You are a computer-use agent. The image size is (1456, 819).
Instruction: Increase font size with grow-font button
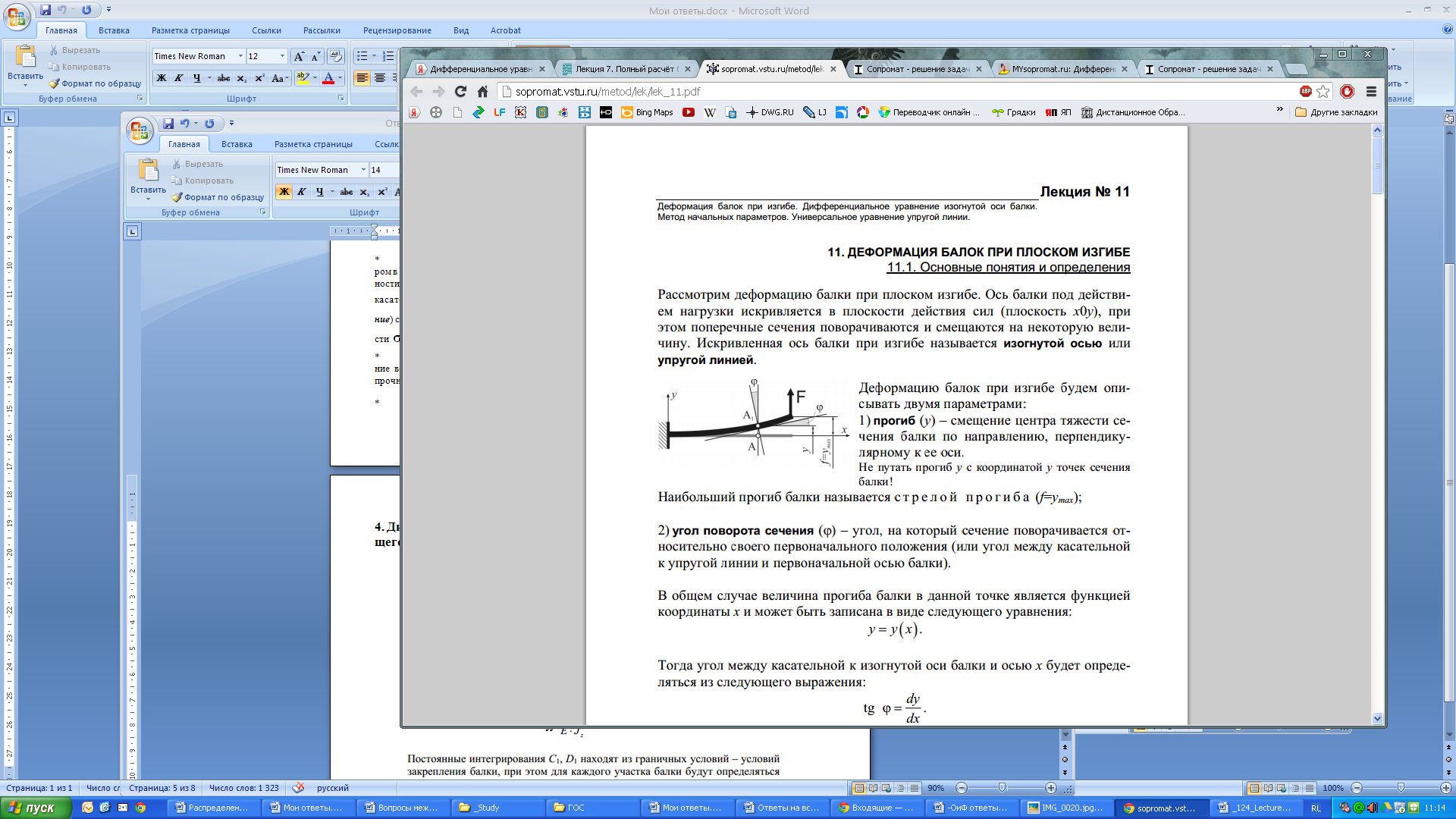click(300, 56)
